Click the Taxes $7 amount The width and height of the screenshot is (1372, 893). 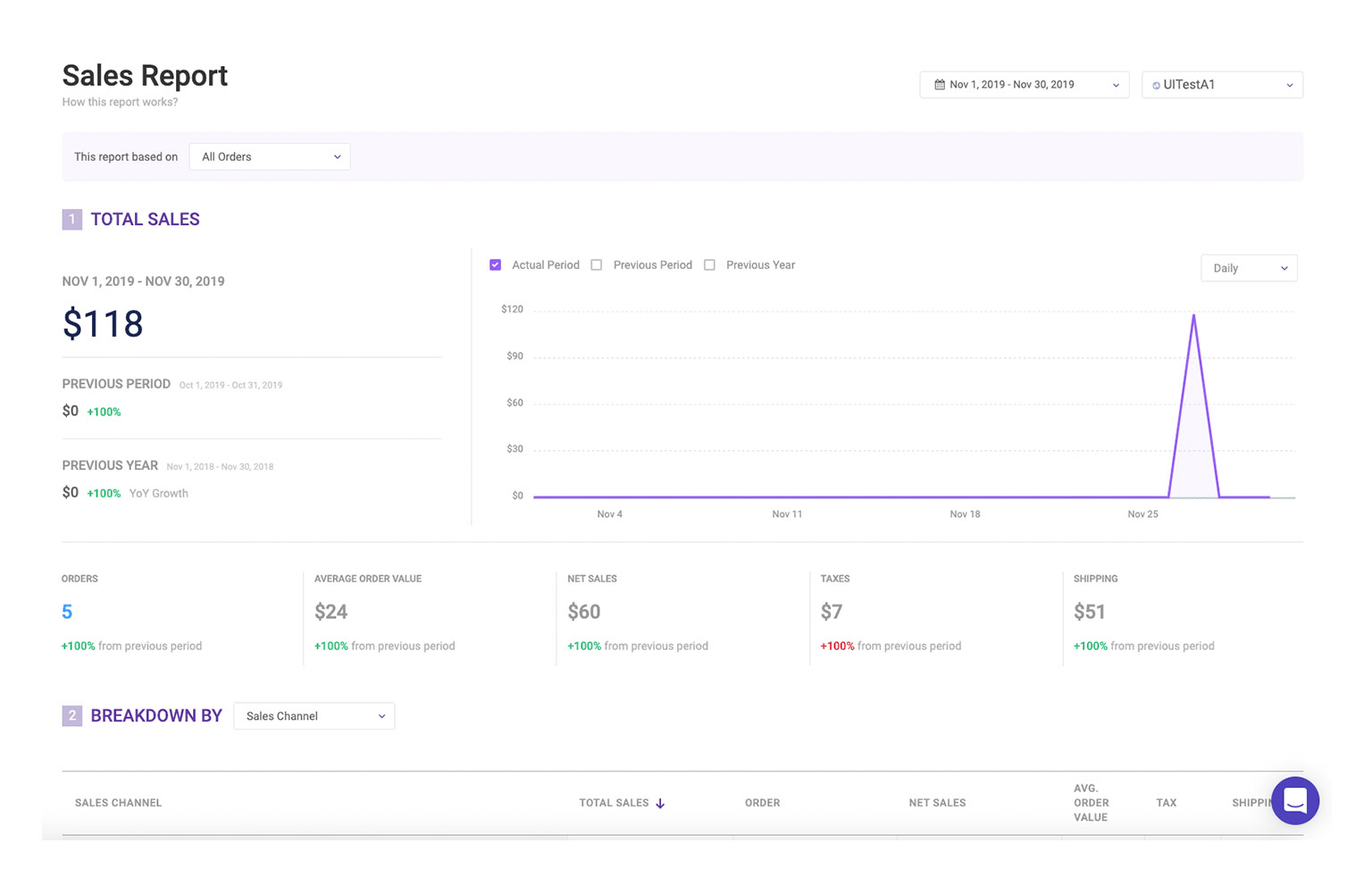pyautogui.click(x=832, y=612)
